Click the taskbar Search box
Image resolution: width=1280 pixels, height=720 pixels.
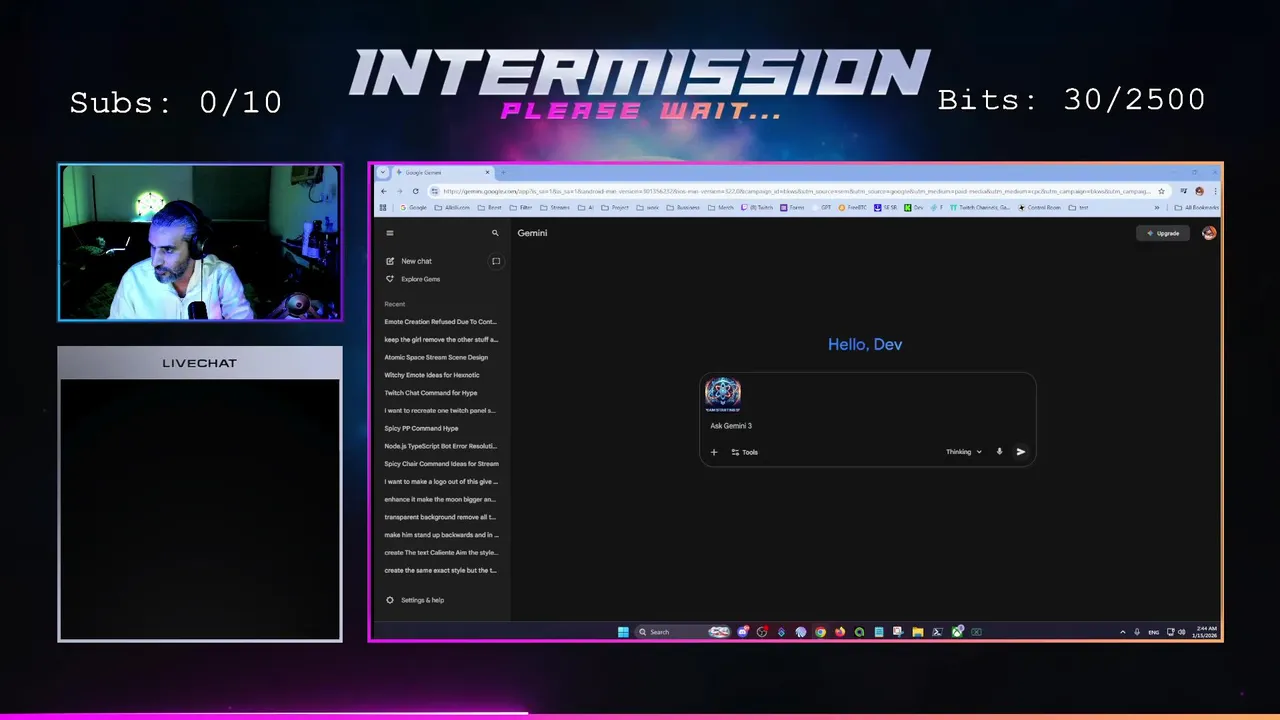coord(685,632)
